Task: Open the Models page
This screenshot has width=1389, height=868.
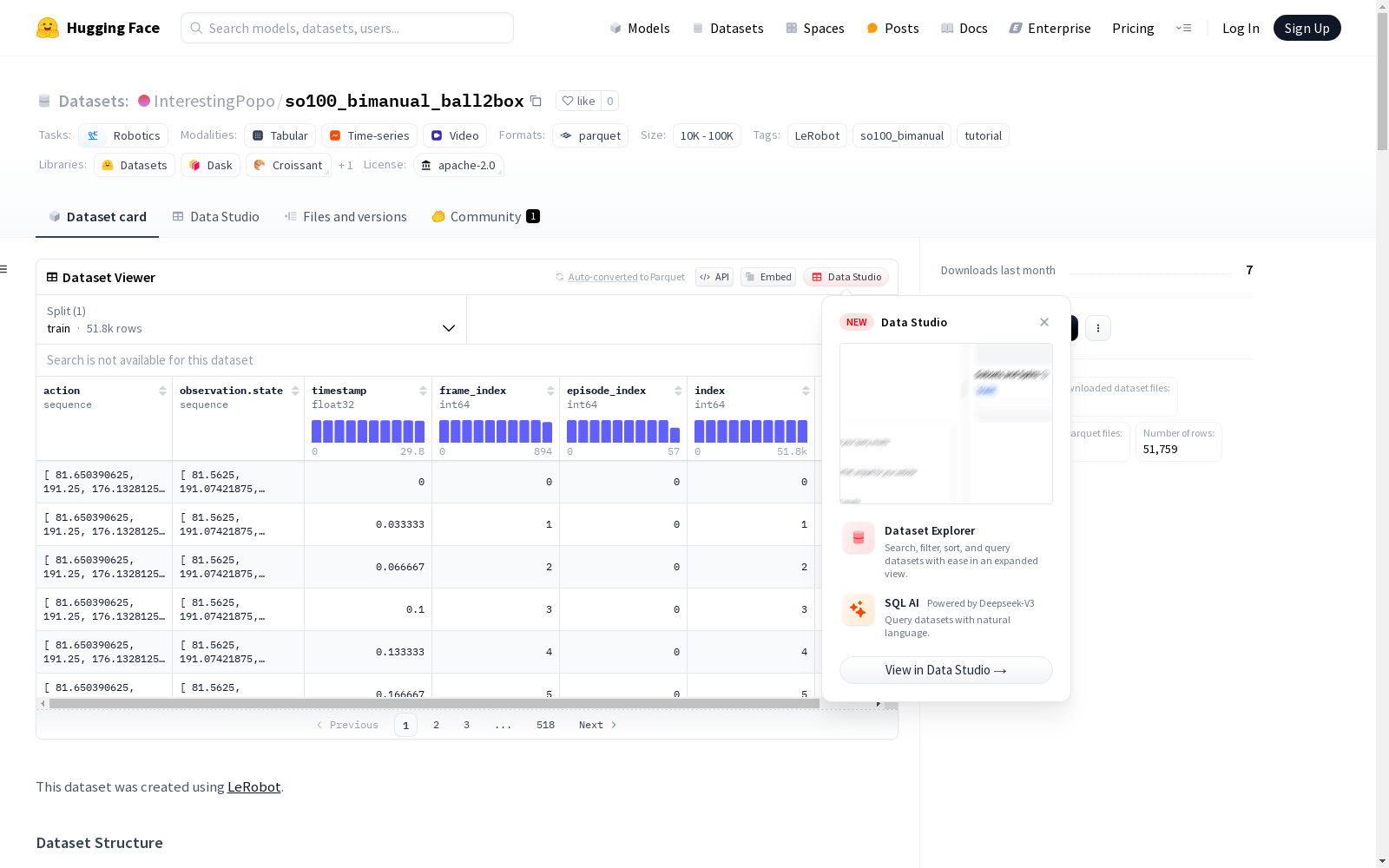Action: coord(640,28)
